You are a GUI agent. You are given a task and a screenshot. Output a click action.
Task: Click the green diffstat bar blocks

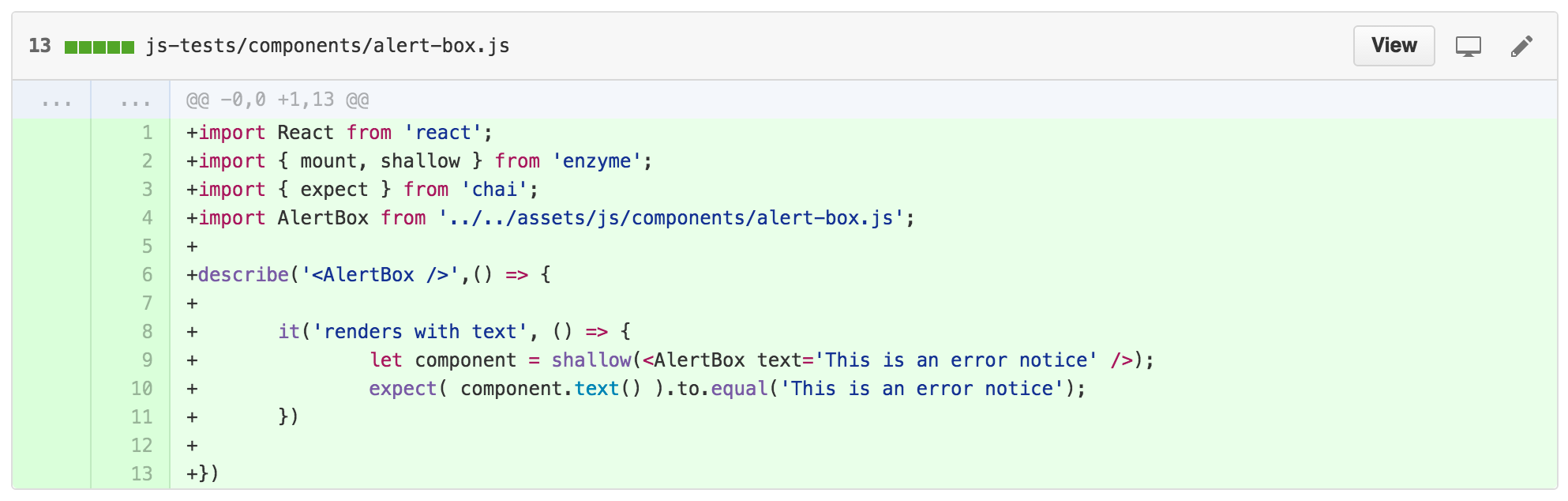(99, 47)
